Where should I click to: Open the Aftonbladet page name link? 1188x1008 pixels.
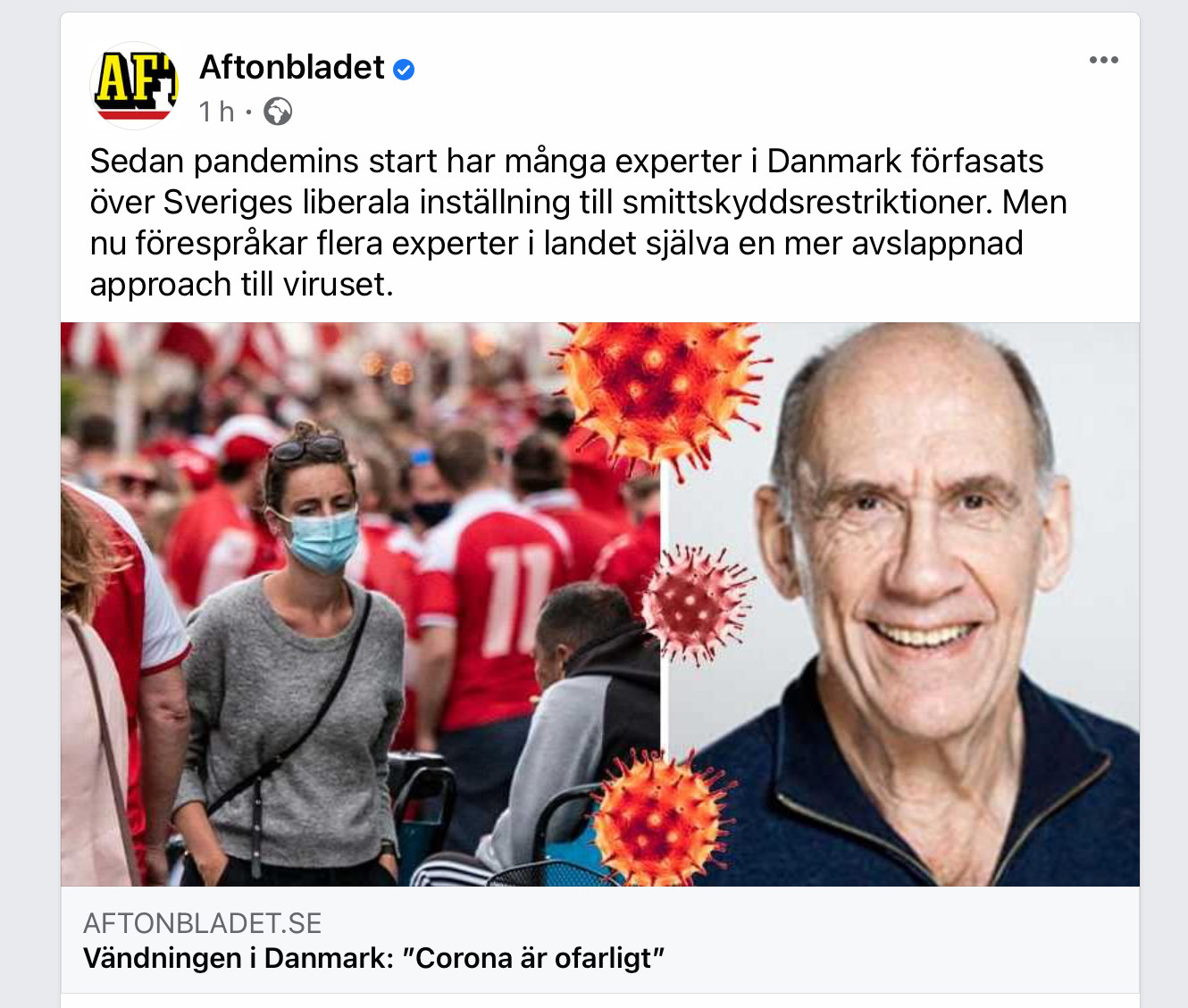coord(292,67)
